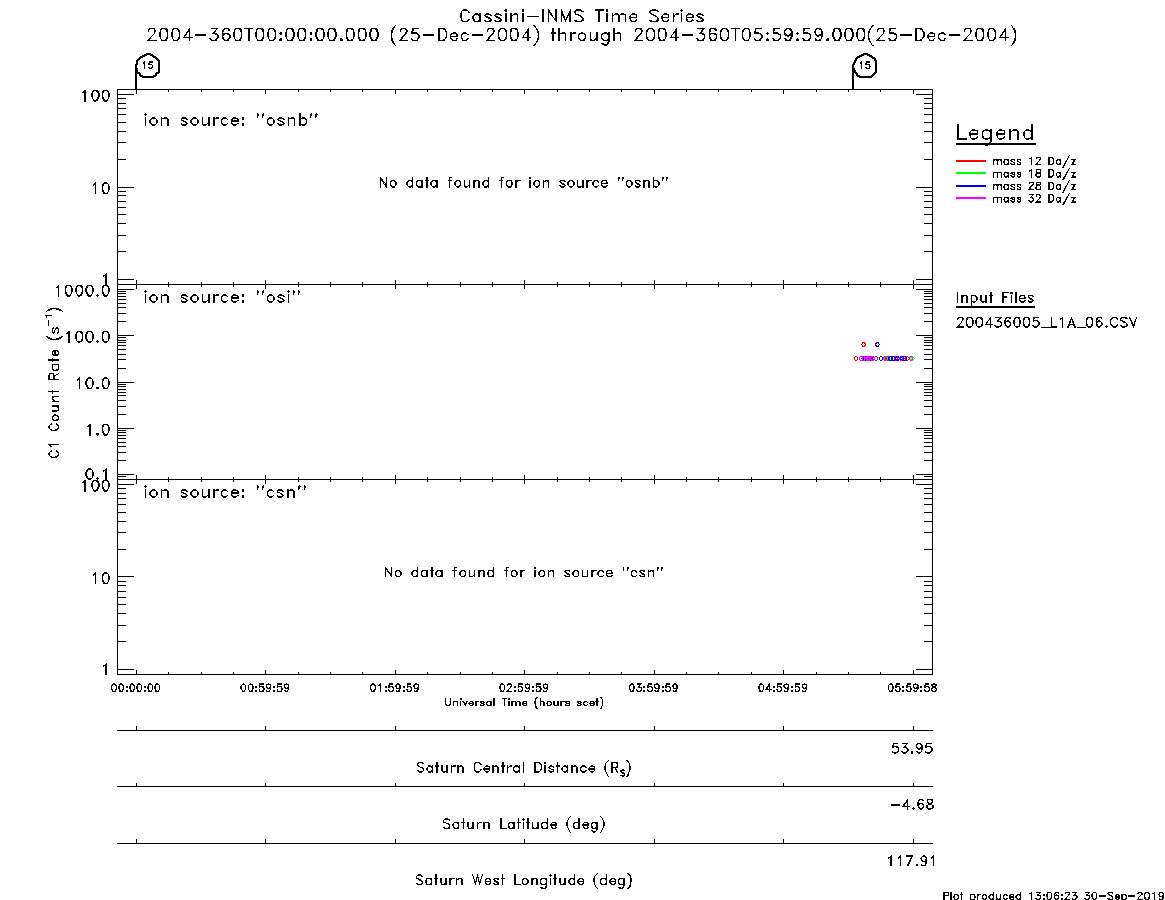Click the green mass 18 Da/z legend line
The image size is (1165, 900).
[x=970, y=174]
